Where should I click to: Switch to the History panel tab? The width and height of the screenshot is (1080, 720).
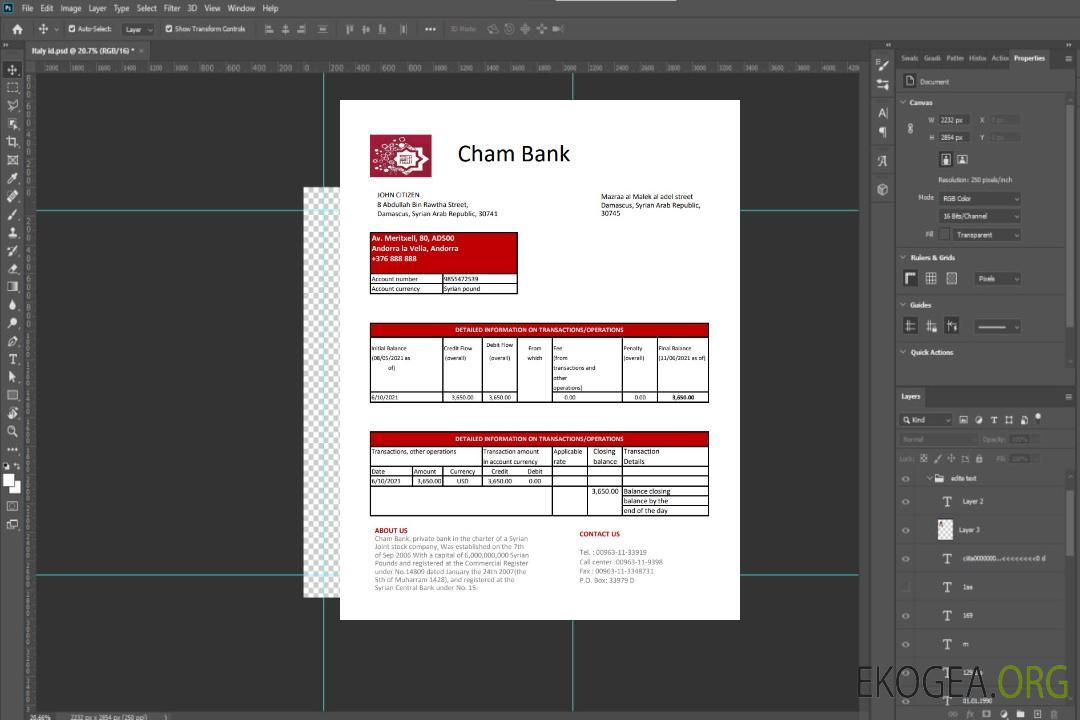[x=977, y=59]
